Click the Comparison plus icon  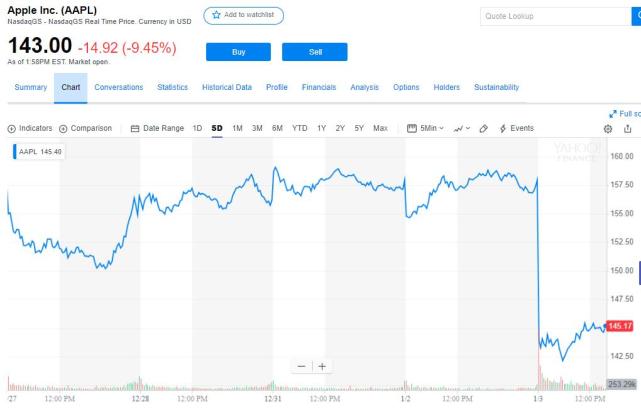tap(63, 129)
